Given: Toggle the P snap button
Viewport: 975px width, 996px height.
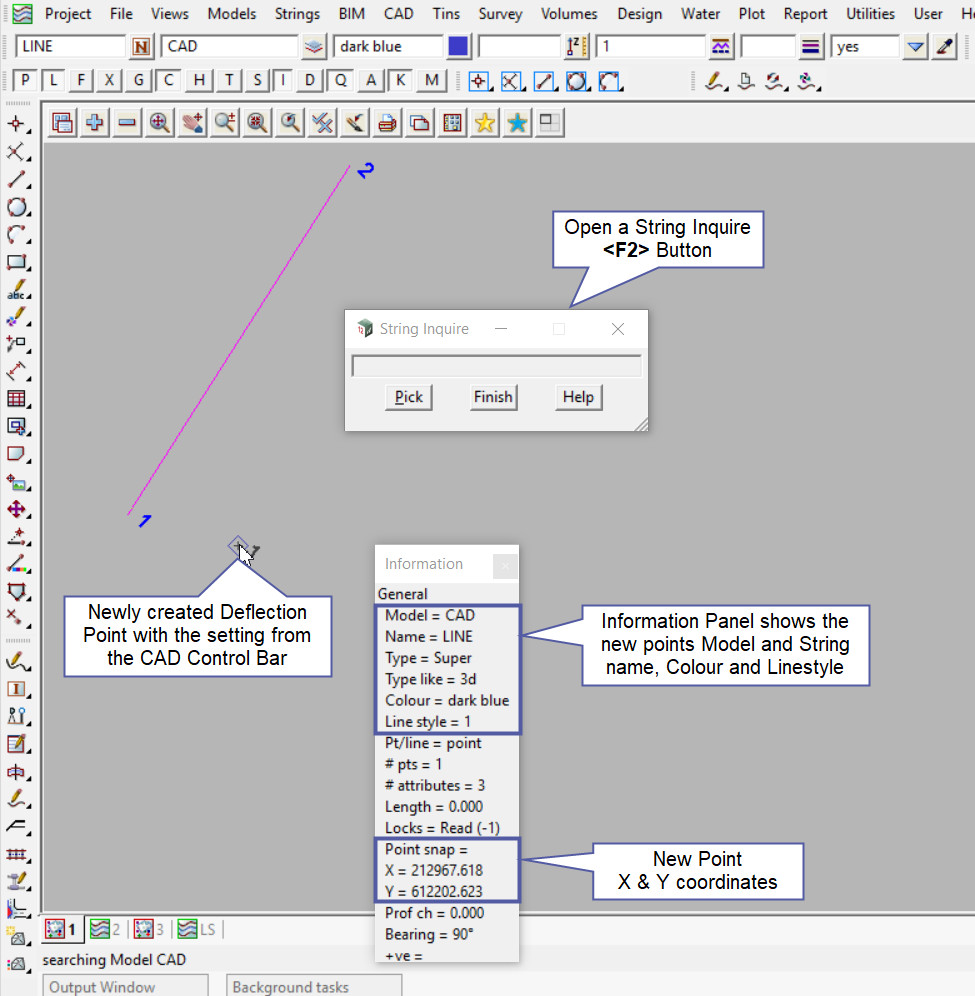Looking at the screenshot, I should pyautogui.click(x=25, y=81).
